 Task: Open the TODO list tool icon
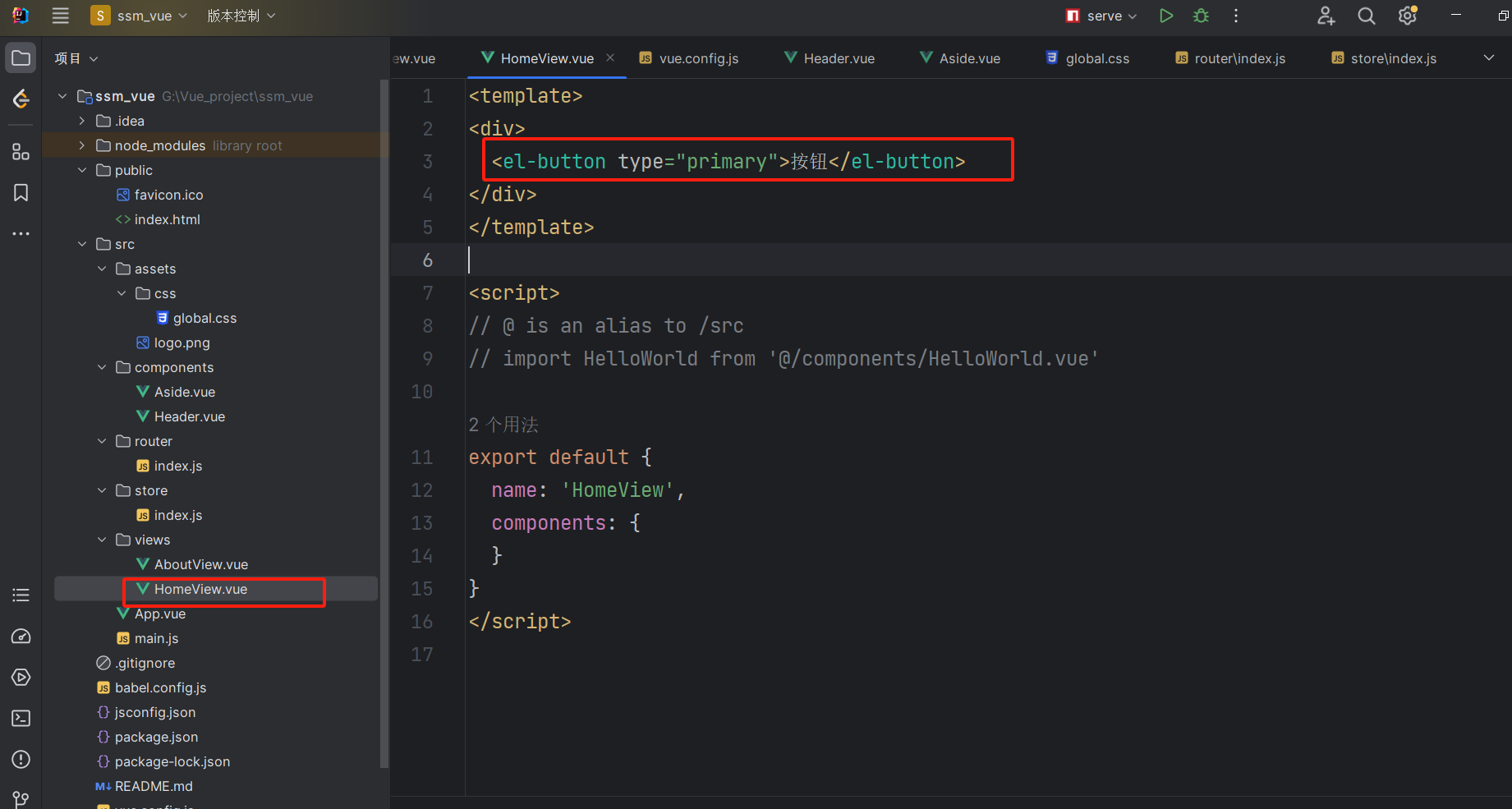coord(21,595)
